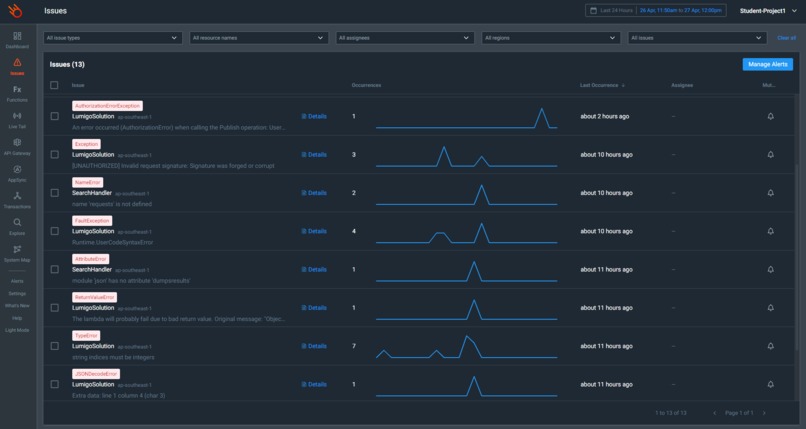Viewport: 806px width, 429px height.
Task: Go to next page arrow
Action: (764, 413)
